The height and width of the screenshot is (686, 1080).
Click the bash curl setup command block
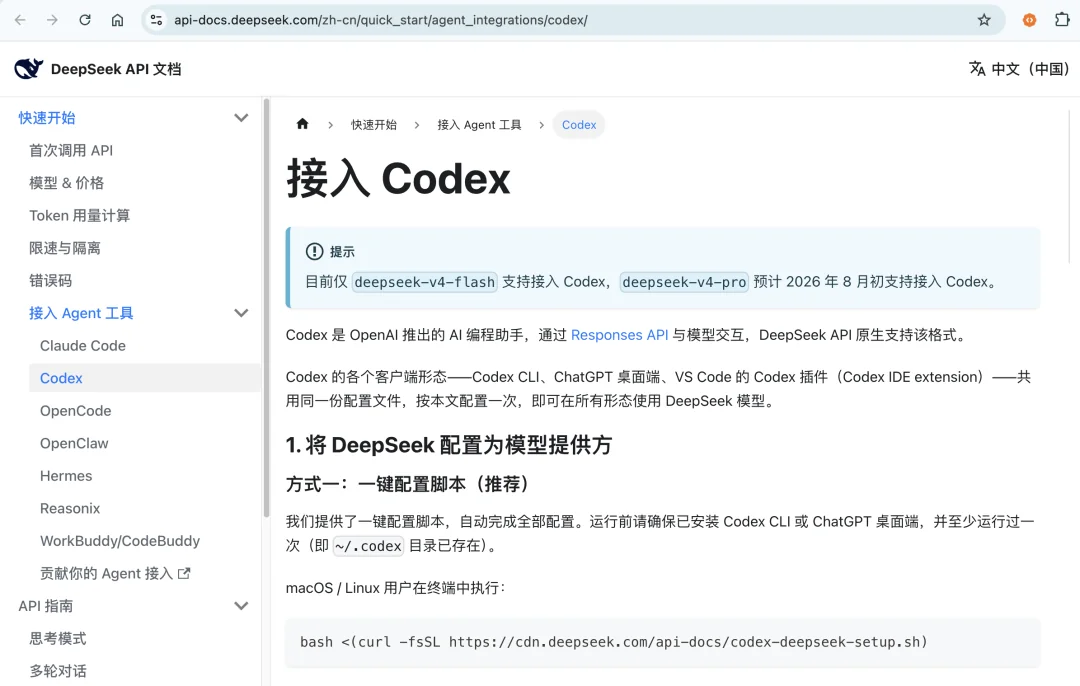663,642
